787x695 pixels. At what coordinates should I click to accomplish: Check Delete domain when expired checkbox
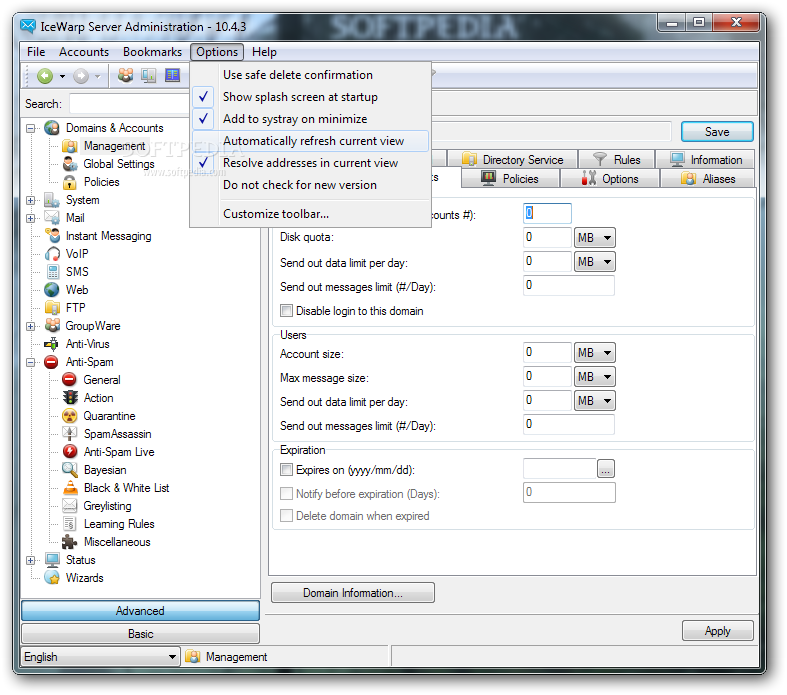coord(286,516)
